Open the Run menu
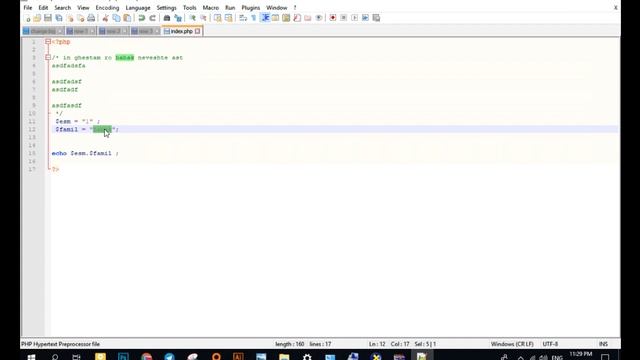The image size is (640, 360). tap(230, 8)
